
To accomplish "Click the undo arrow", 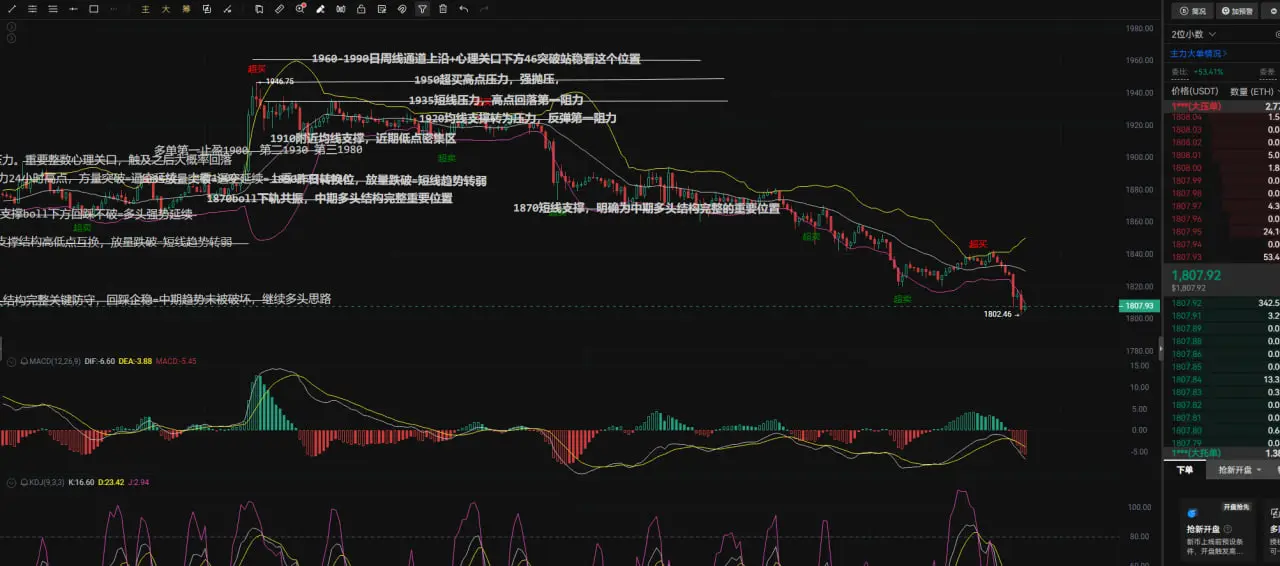I will (x=463, y=9).
